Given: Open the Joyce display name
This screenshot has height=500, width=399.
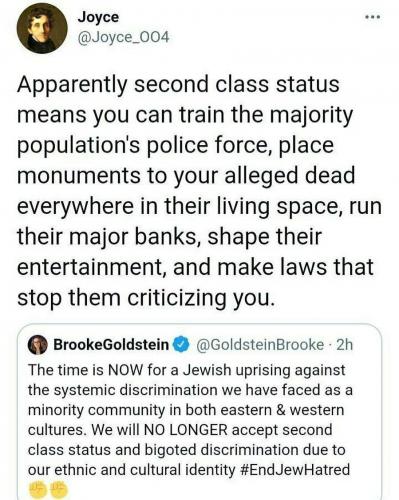Looking at the screenshot, I should tap(98, 17).
